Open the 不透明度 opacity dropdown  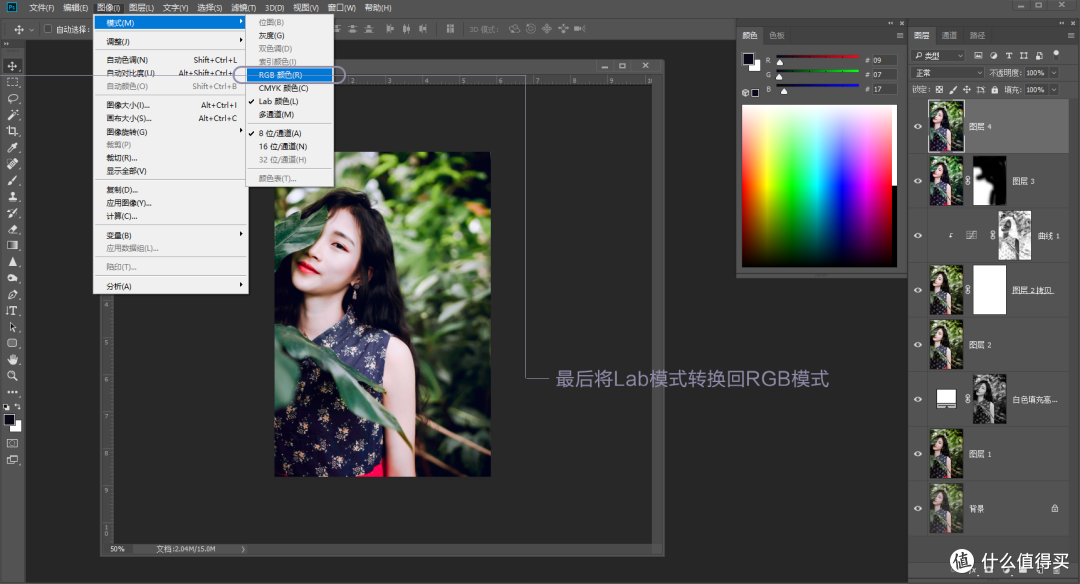click(1052, 72)
